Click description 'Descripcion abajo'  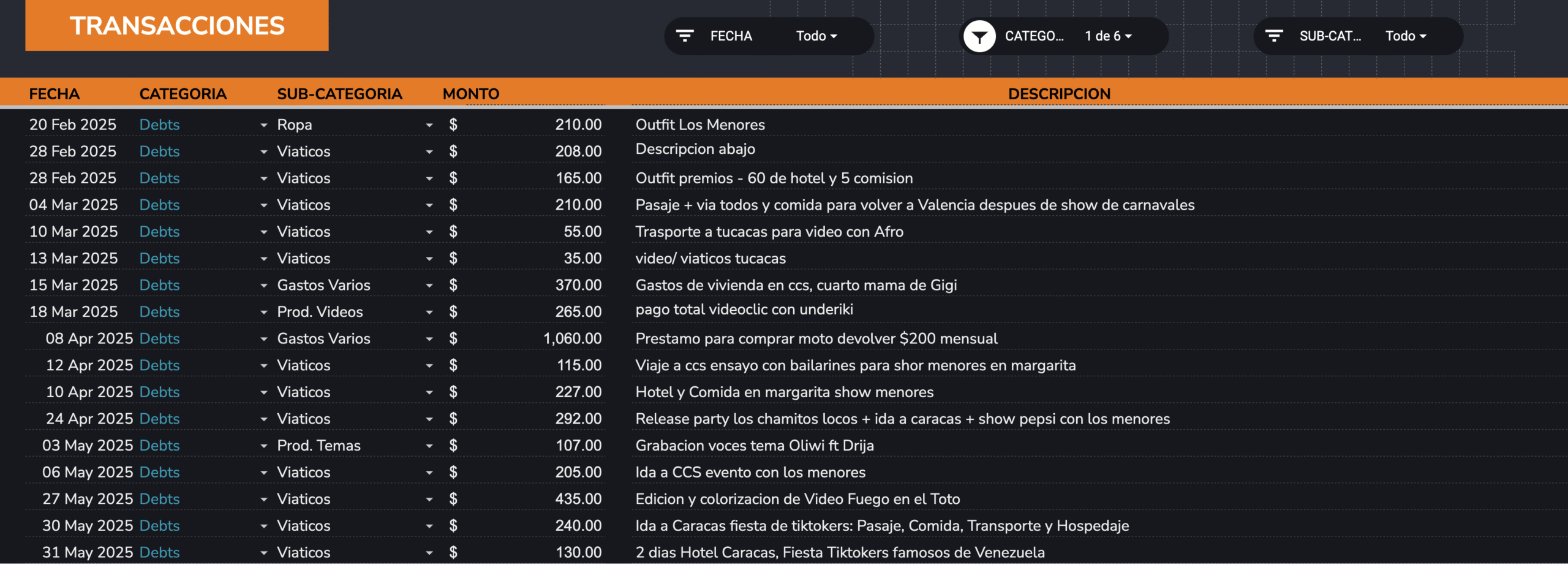coord(695,149)
